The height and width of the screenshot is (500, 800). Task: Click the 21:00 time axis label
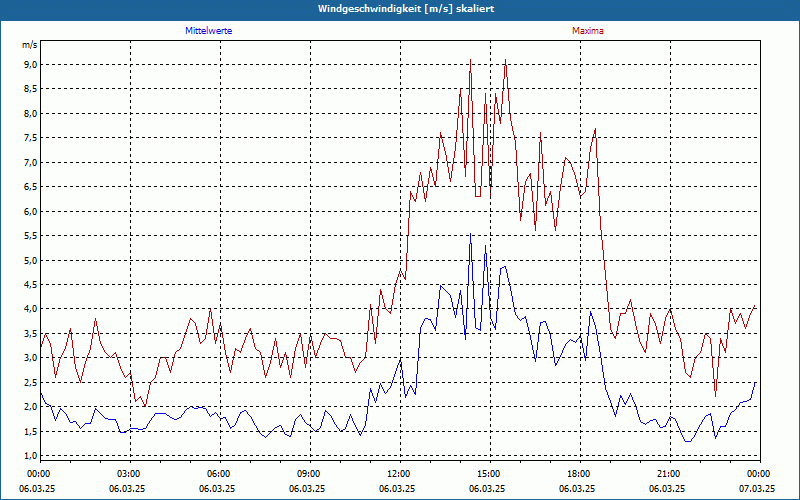click(670, 474)
